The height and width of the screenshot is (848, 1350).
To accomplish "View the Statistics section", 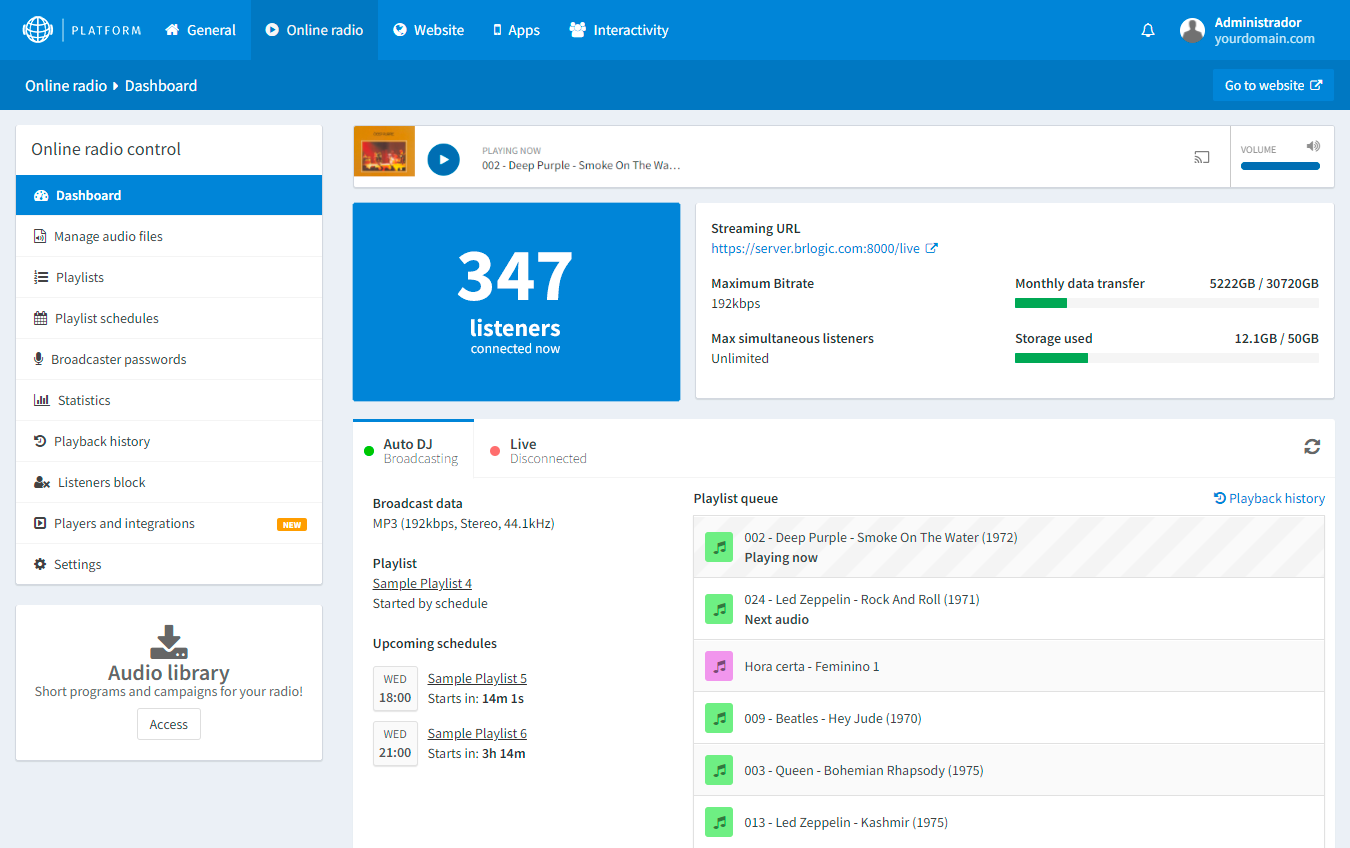I will coord(83,400).
